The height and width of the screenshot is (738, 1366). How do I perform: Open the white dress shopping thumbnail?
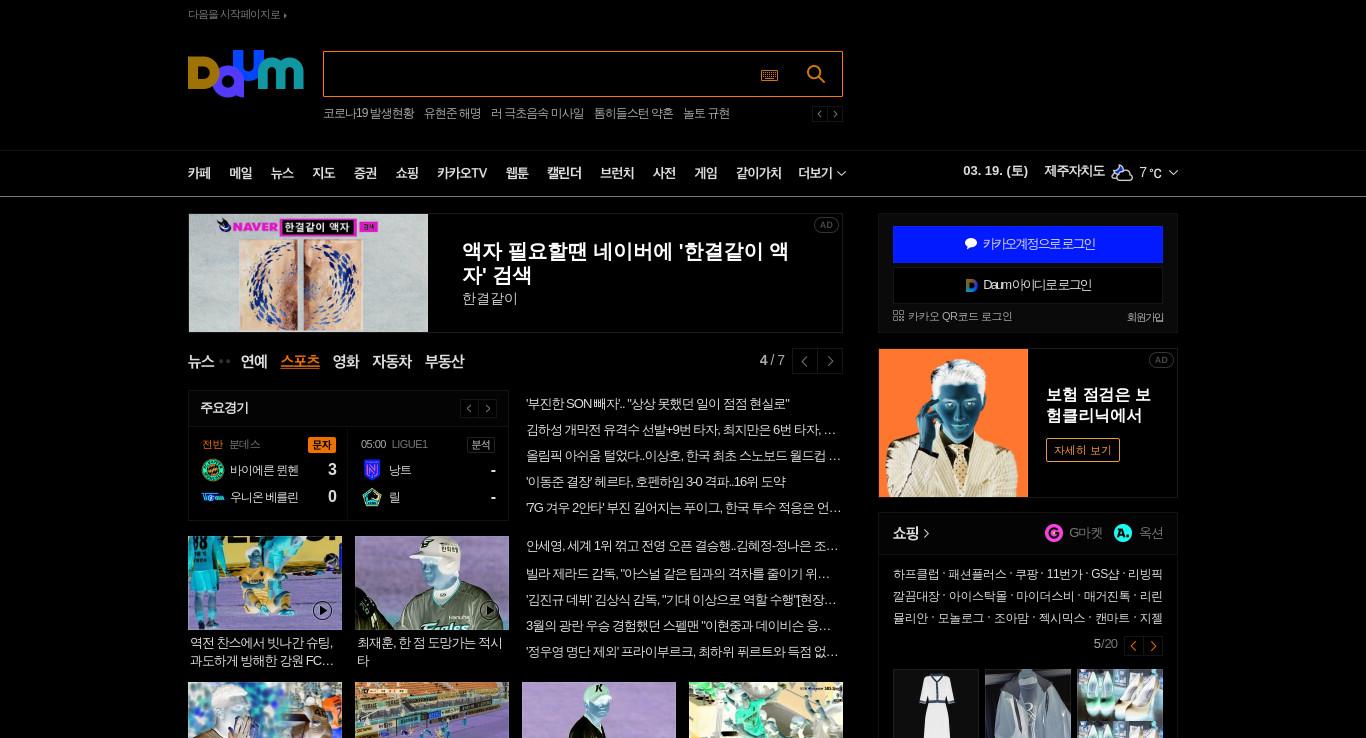(936, 703)
